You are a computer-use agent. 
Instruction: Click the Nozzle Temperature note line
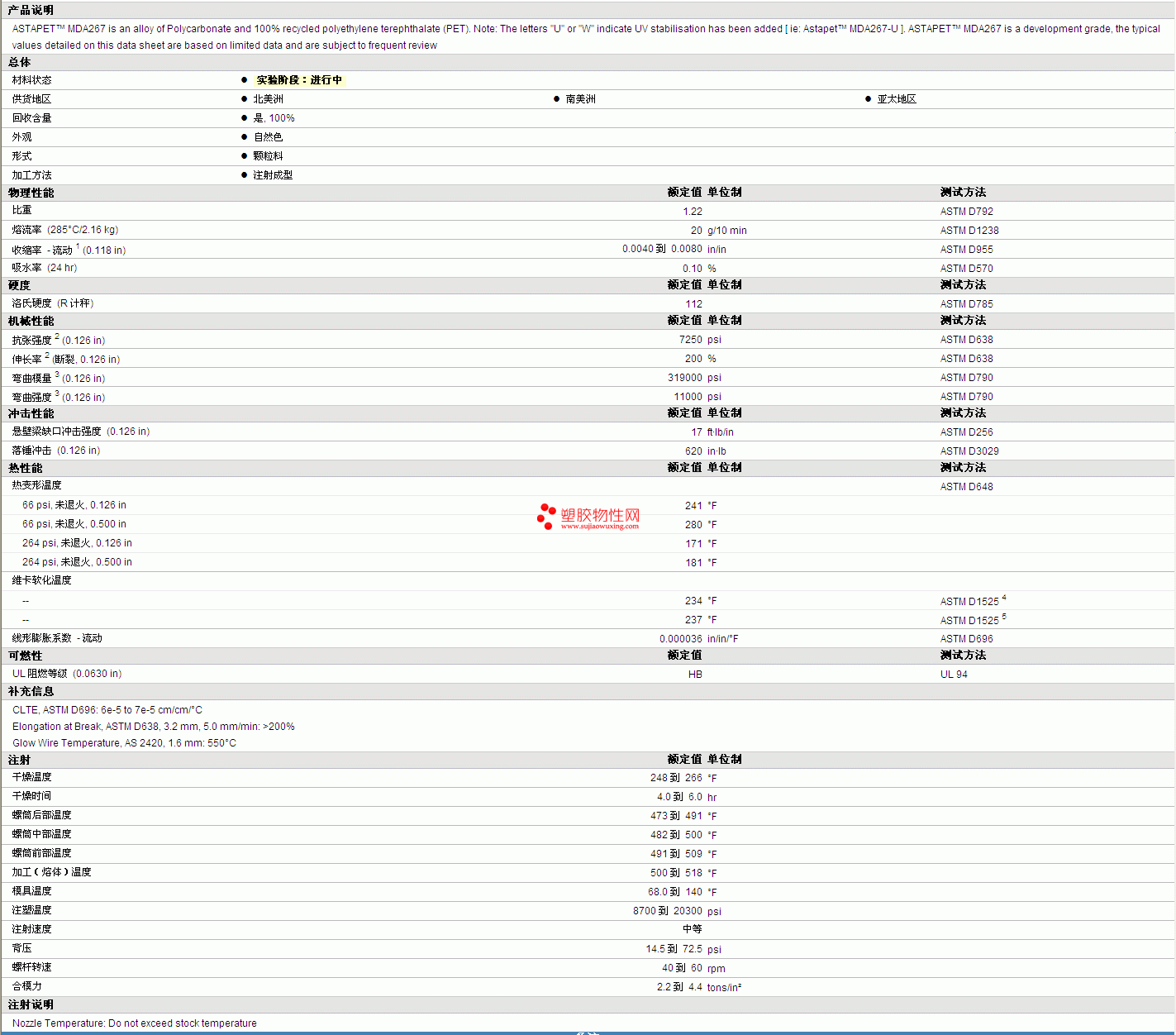pos(135,1023)
